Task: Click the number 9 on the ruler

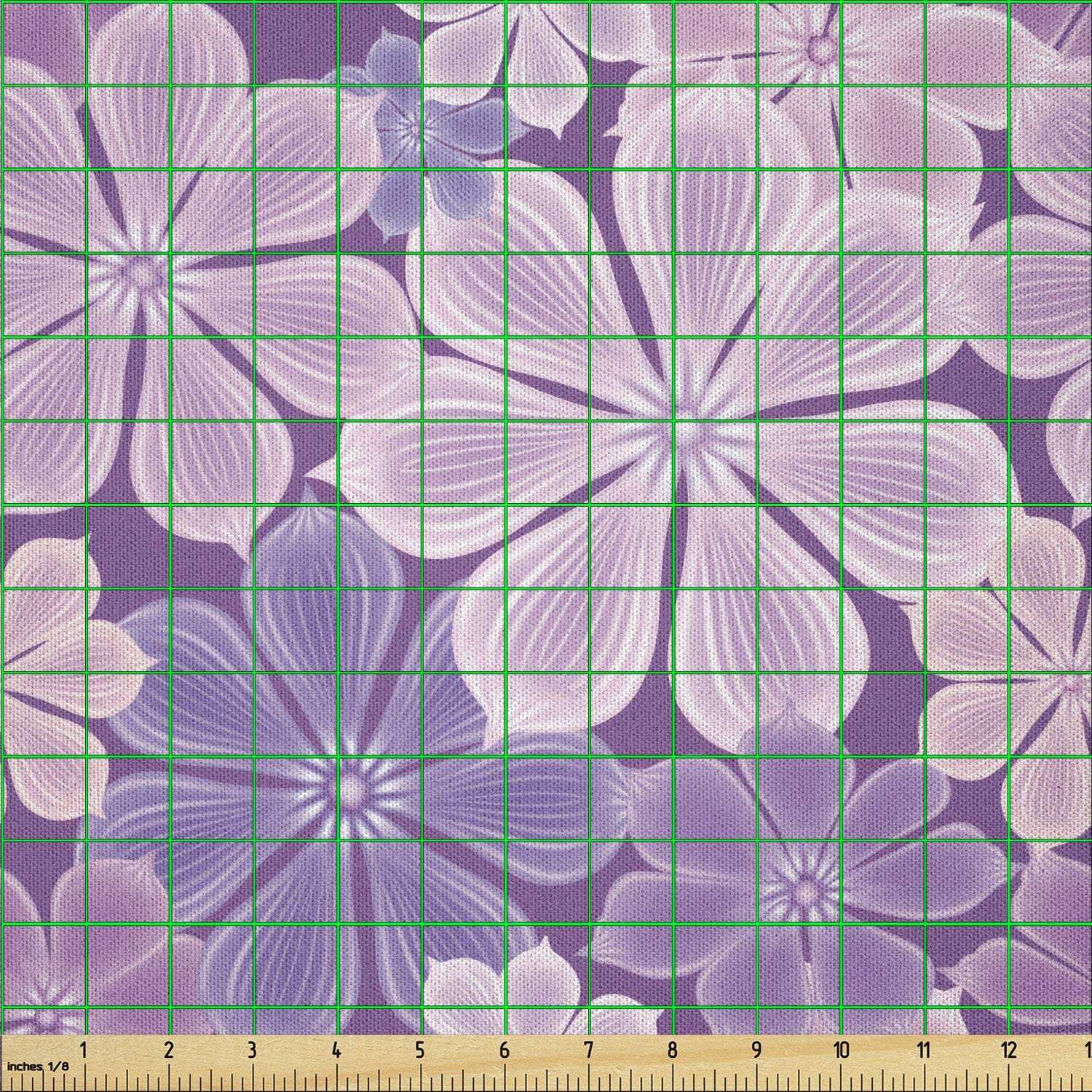Action: tap(756, 1051)
